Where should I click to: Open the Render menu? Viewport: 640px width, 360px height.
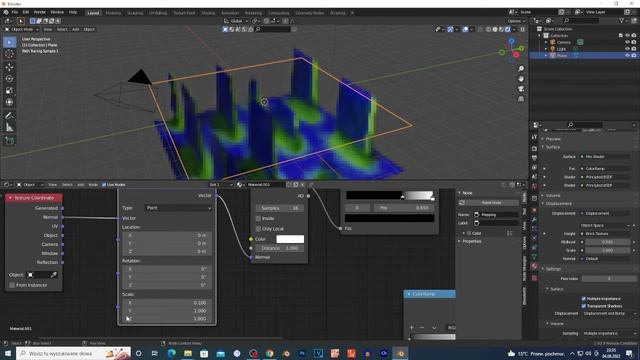(x=40, y=13)
